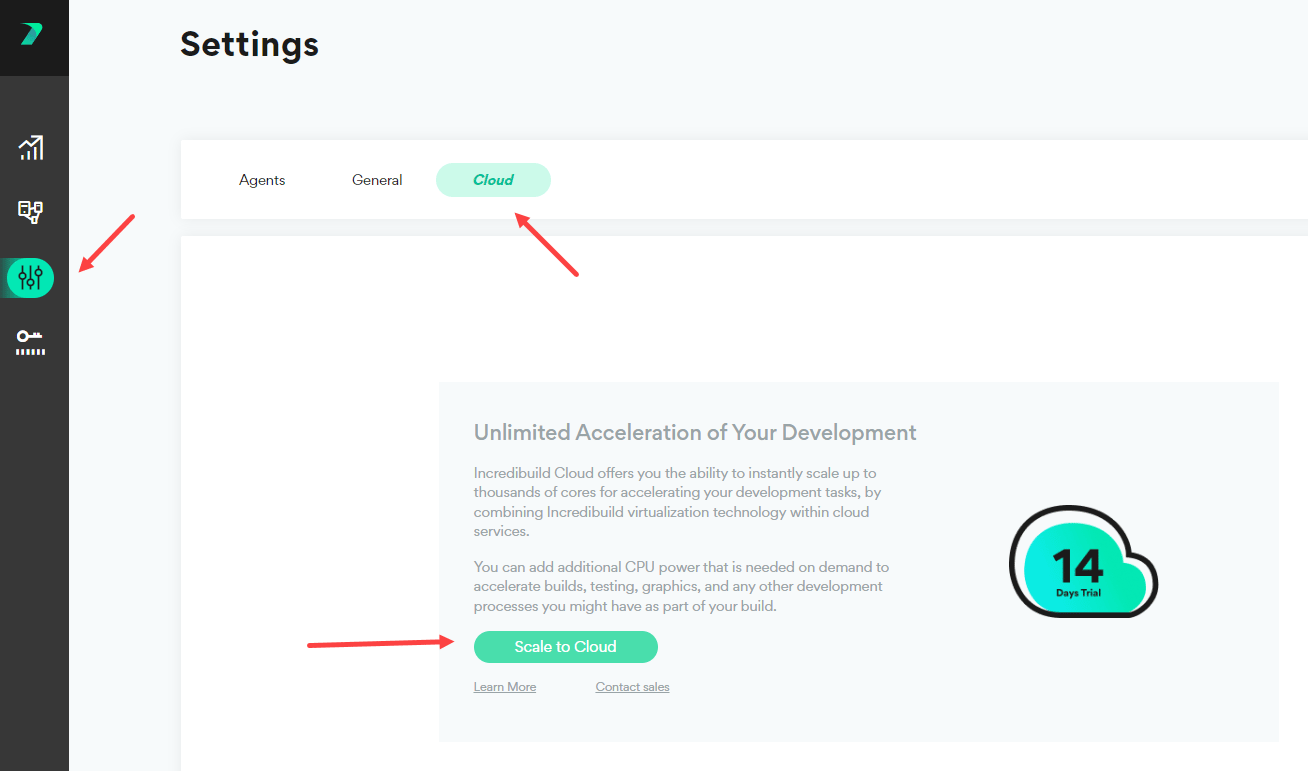Switch to the Agents tab
The image size is (1308, 771).
click(x=262, y=180)
